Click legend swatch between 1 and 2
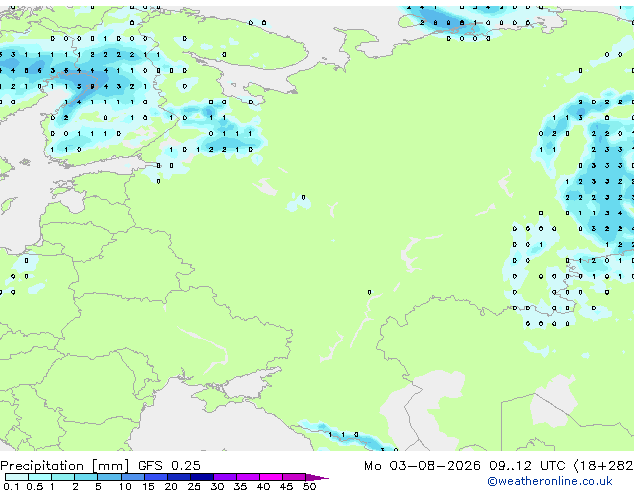This screenshot has height=490, width=634. click(63, 477)
